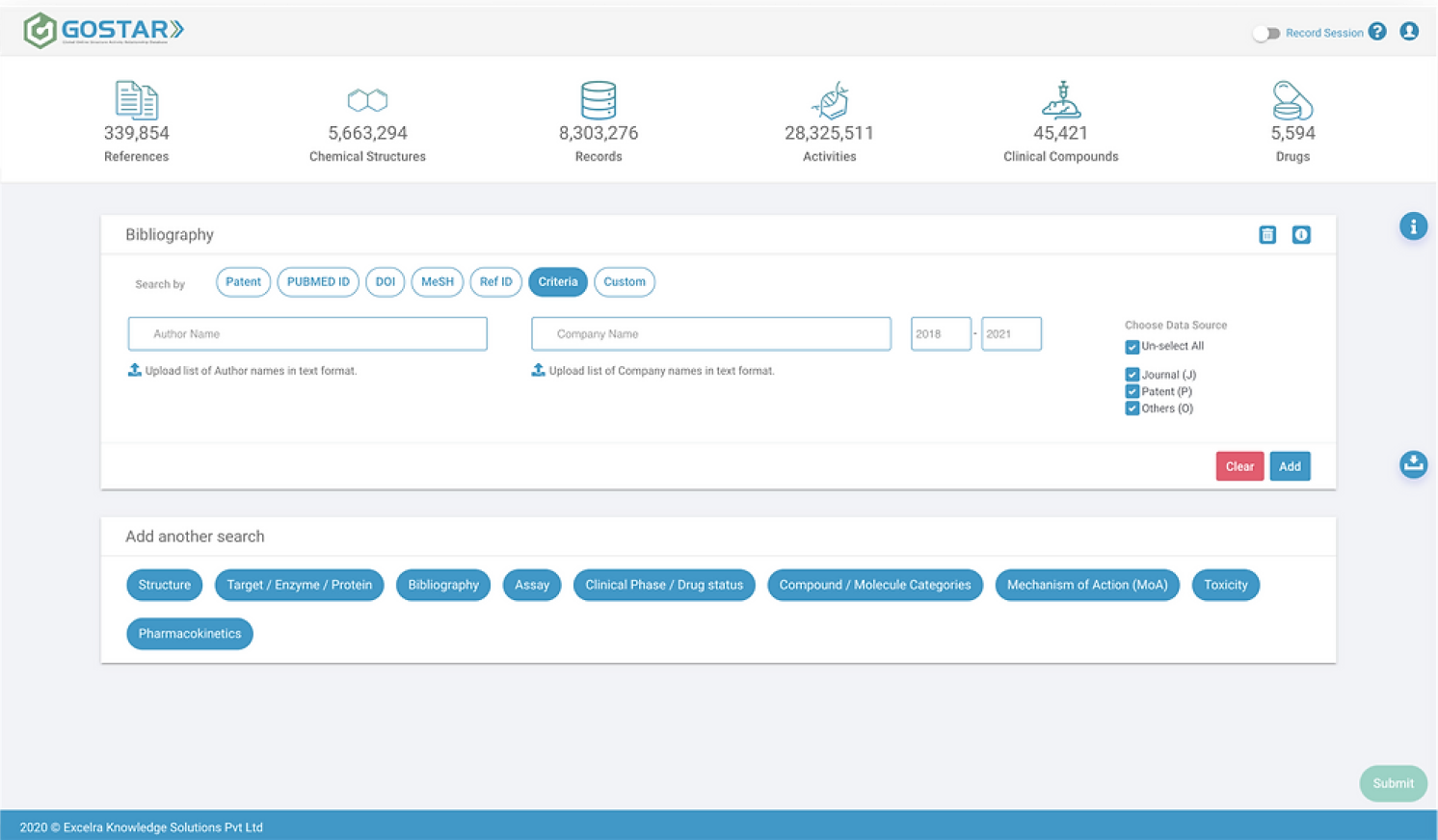This screenshot has height=840, width=1438.
Task: Add another Bibliography search
Action: point(443,585)
